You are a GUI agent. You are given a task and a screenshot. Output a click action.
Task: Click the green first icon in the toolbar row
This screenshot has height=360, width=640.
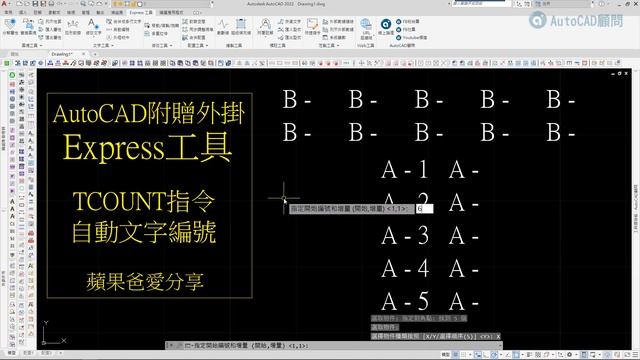click(x=7, y=63)
